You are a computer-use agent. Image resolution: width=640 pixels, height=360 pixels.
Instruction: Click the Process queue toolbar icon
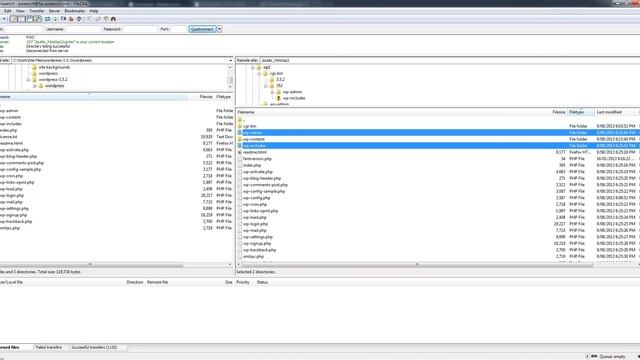[x=55, y=19]
